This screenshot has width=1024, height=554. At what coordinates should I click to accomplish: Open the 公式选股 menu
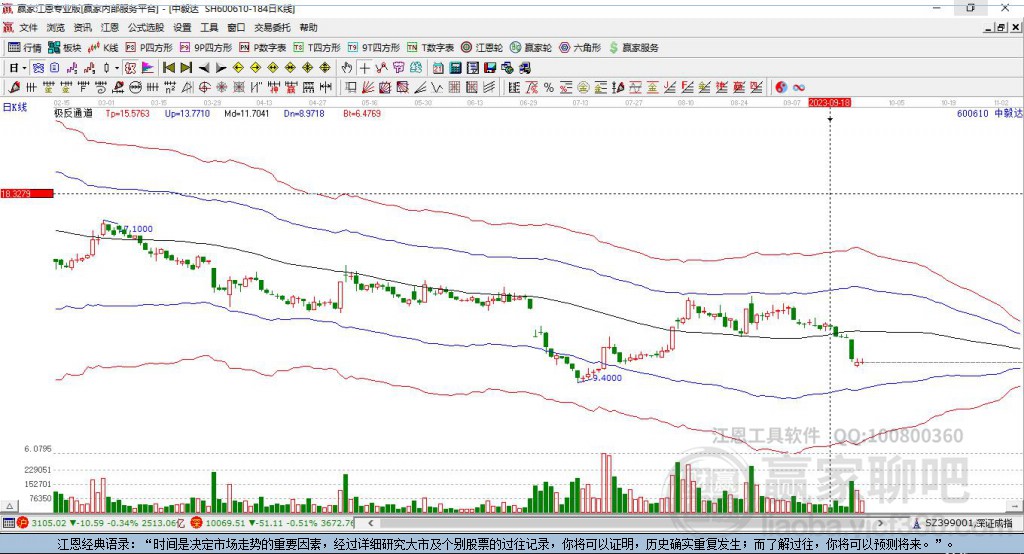pos(146,27)
